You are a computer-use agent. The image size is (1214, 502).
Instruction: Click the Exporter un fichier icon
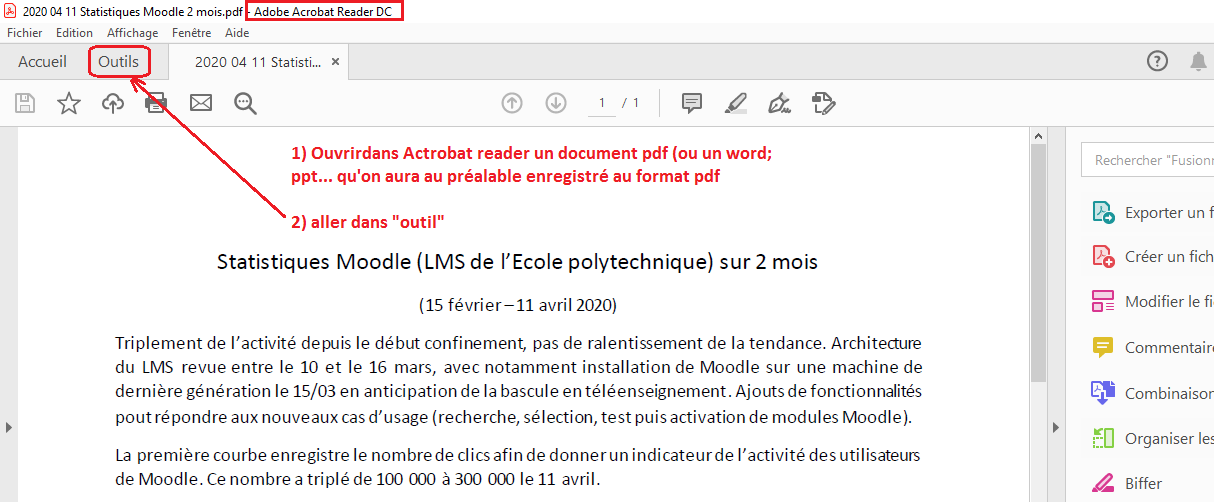coord(1103,212)
